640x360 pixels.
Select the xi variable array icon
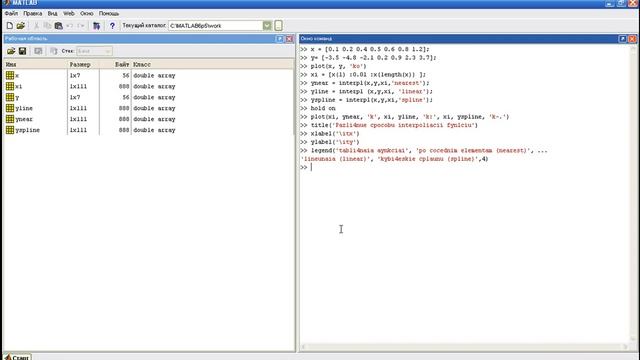click(x=10, y=86)
